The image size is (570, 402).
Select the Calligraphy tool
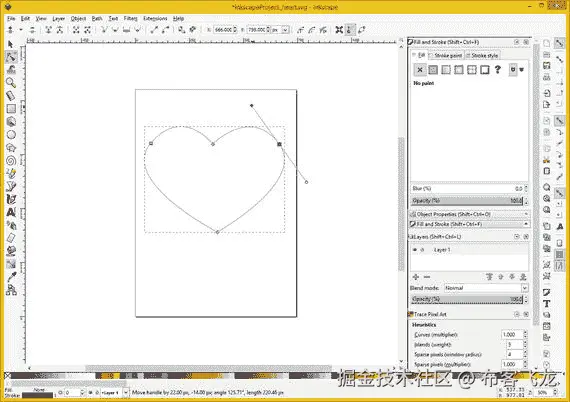(11, 199)
